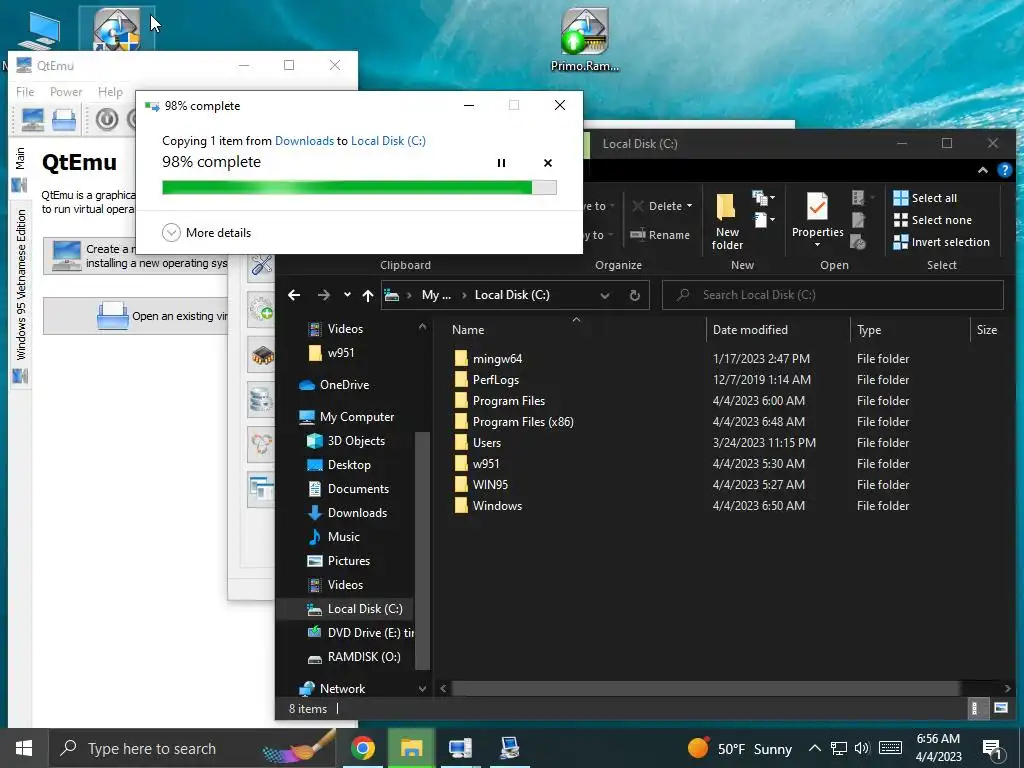Go back in File Explorer
The image size is (1024, 768).
[x=294, y=295]
